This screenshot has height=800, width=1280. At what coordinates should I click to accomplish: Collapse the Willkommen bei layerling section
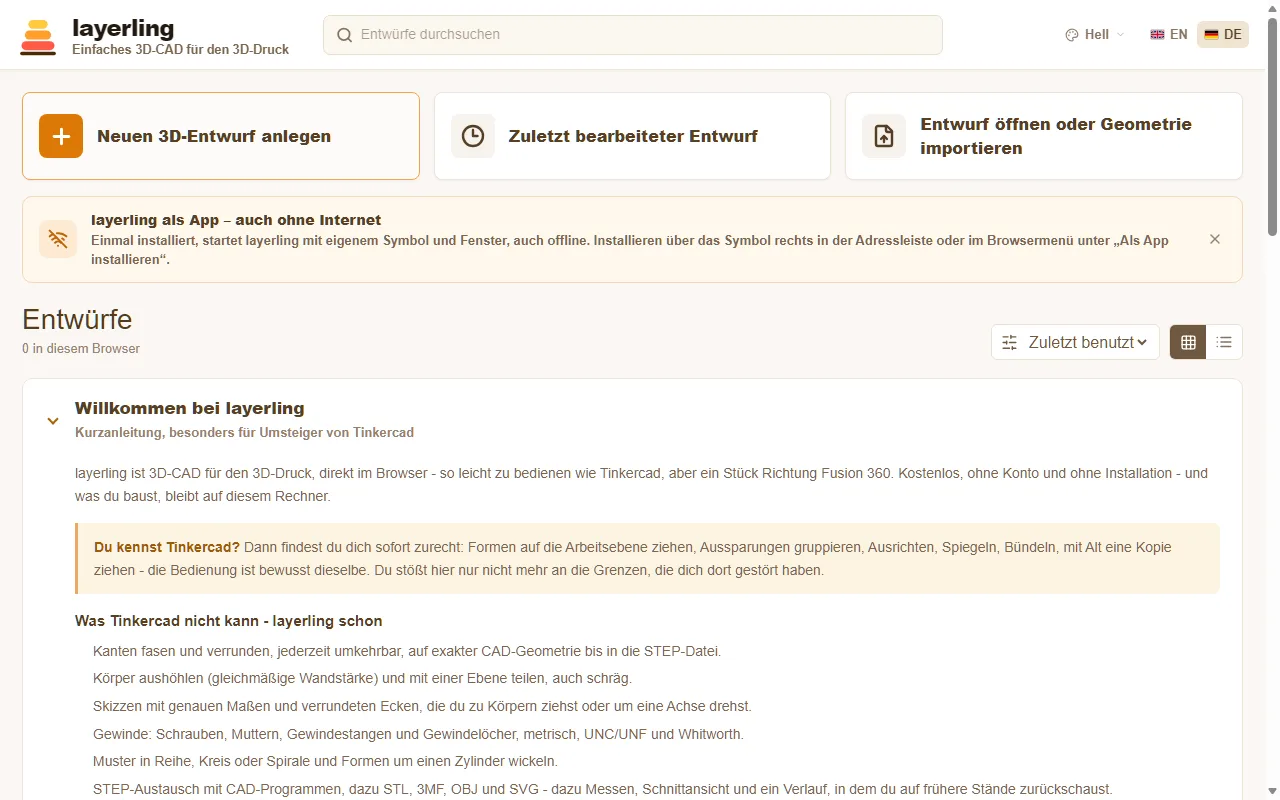(53, 421)
